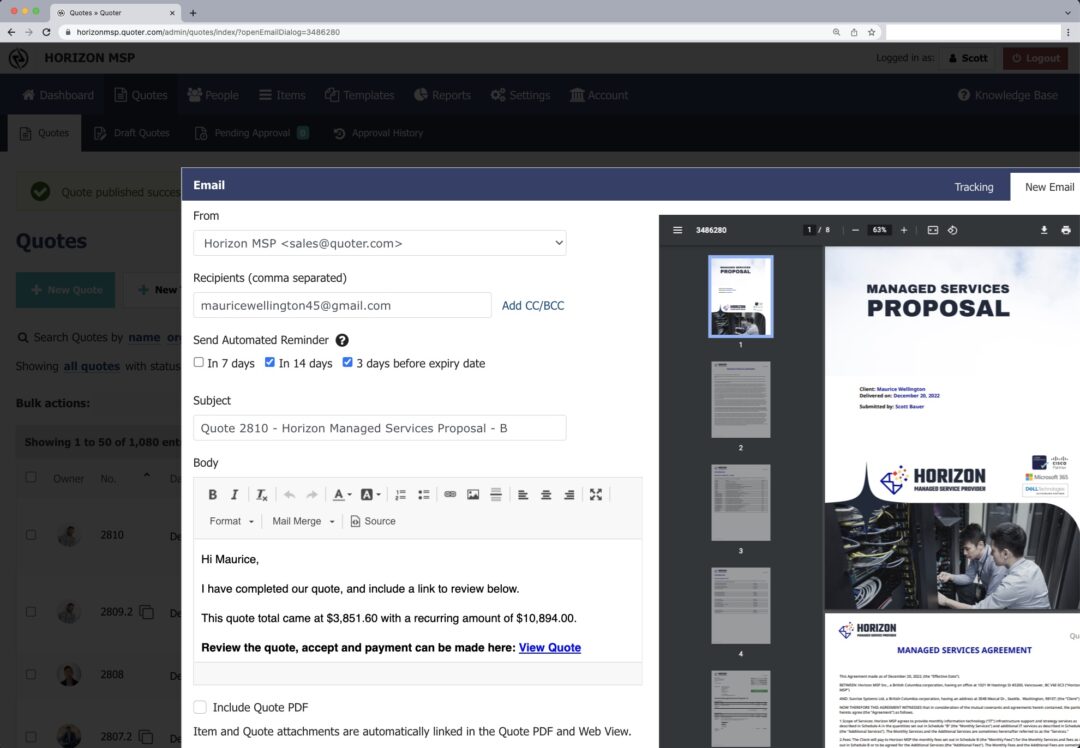Image resolution: width=1080 pixels, height=748 pixels.
Task: Click the italic formatting icon
Action: [x=235, y=494]
